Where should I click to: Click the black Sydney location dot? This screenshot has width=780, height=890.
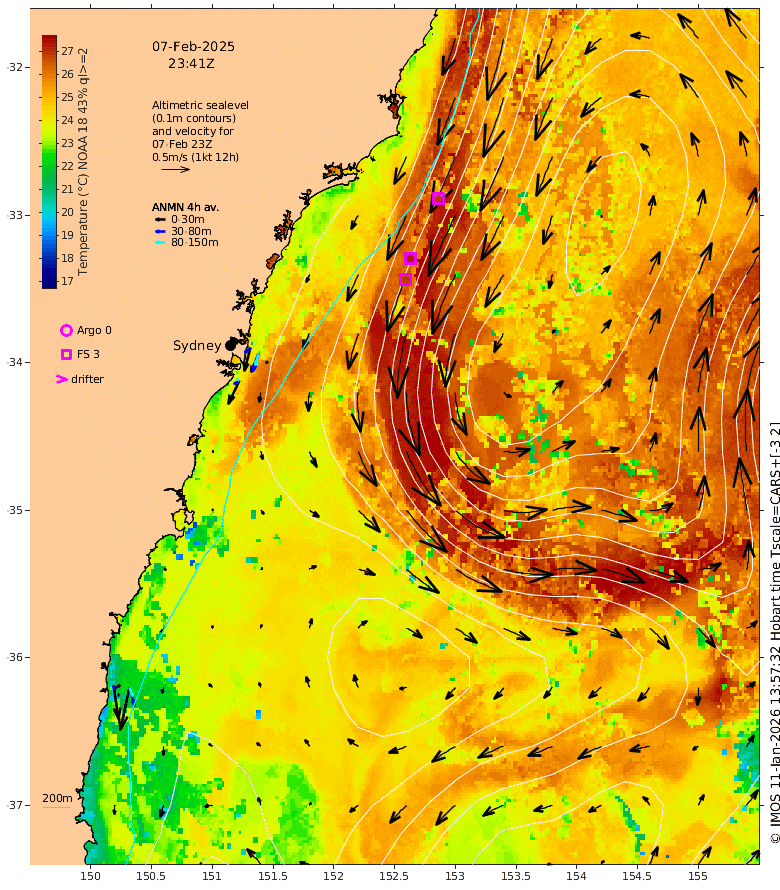(x=230, y=345)
